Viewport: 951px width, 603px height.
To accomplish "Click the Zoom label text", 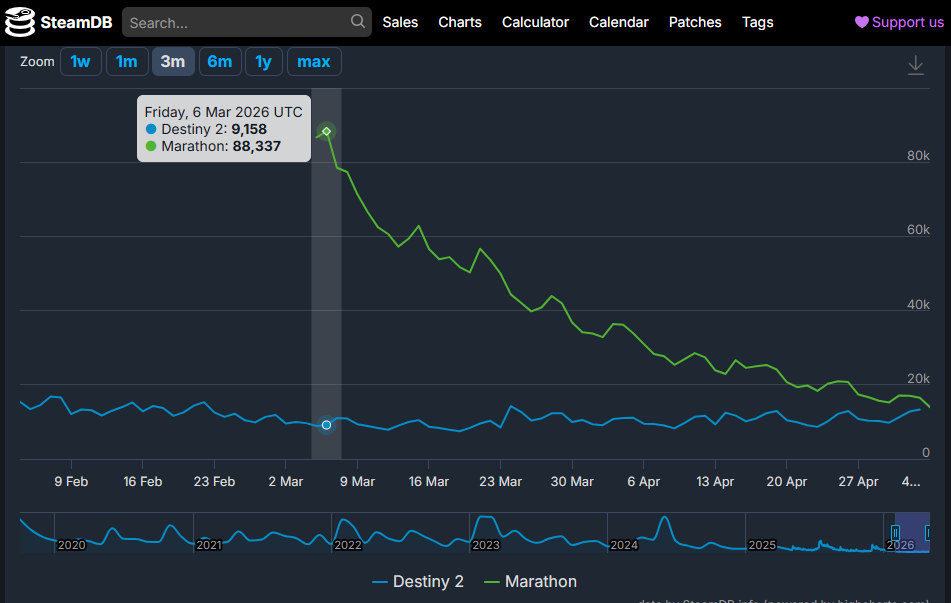I will tap(37, 62).
